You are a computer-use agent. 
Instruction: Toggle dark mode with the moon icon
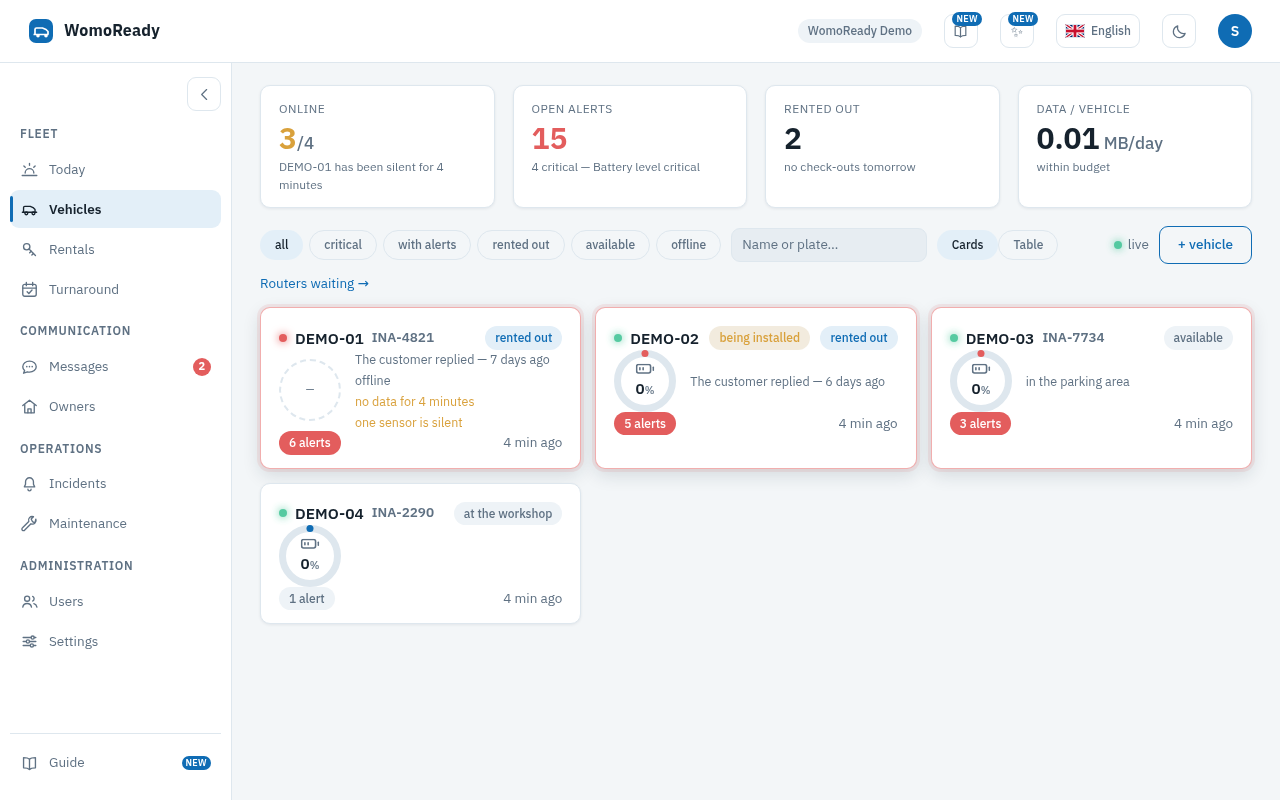click(x=1179, y=31)
